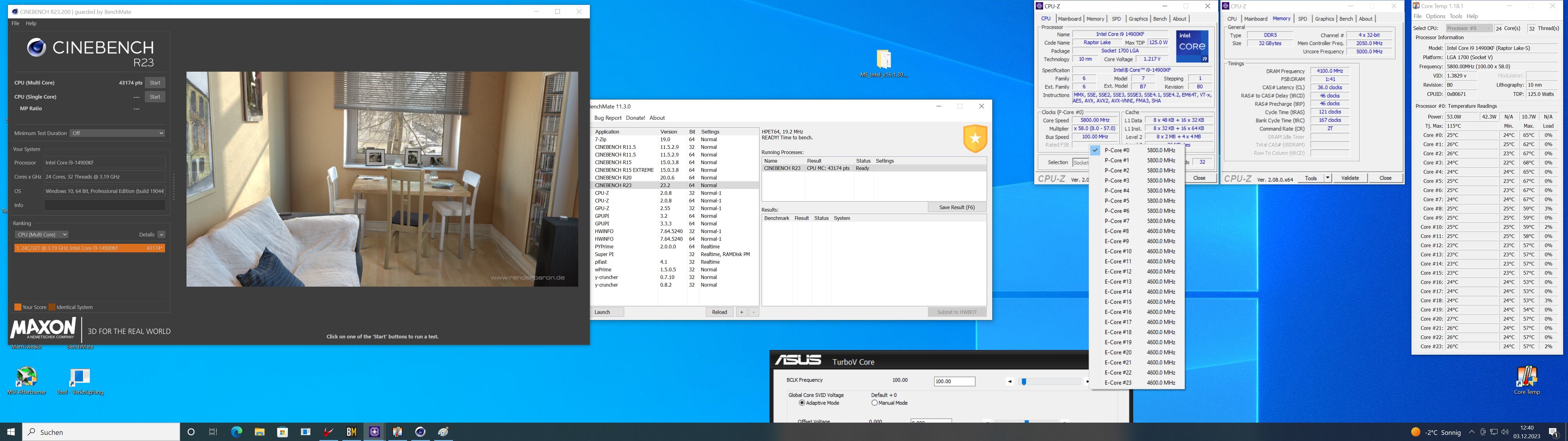Screen dimensions: 1568x441
Task: Click Save Result (F6) button
Action: pos(957,208)
